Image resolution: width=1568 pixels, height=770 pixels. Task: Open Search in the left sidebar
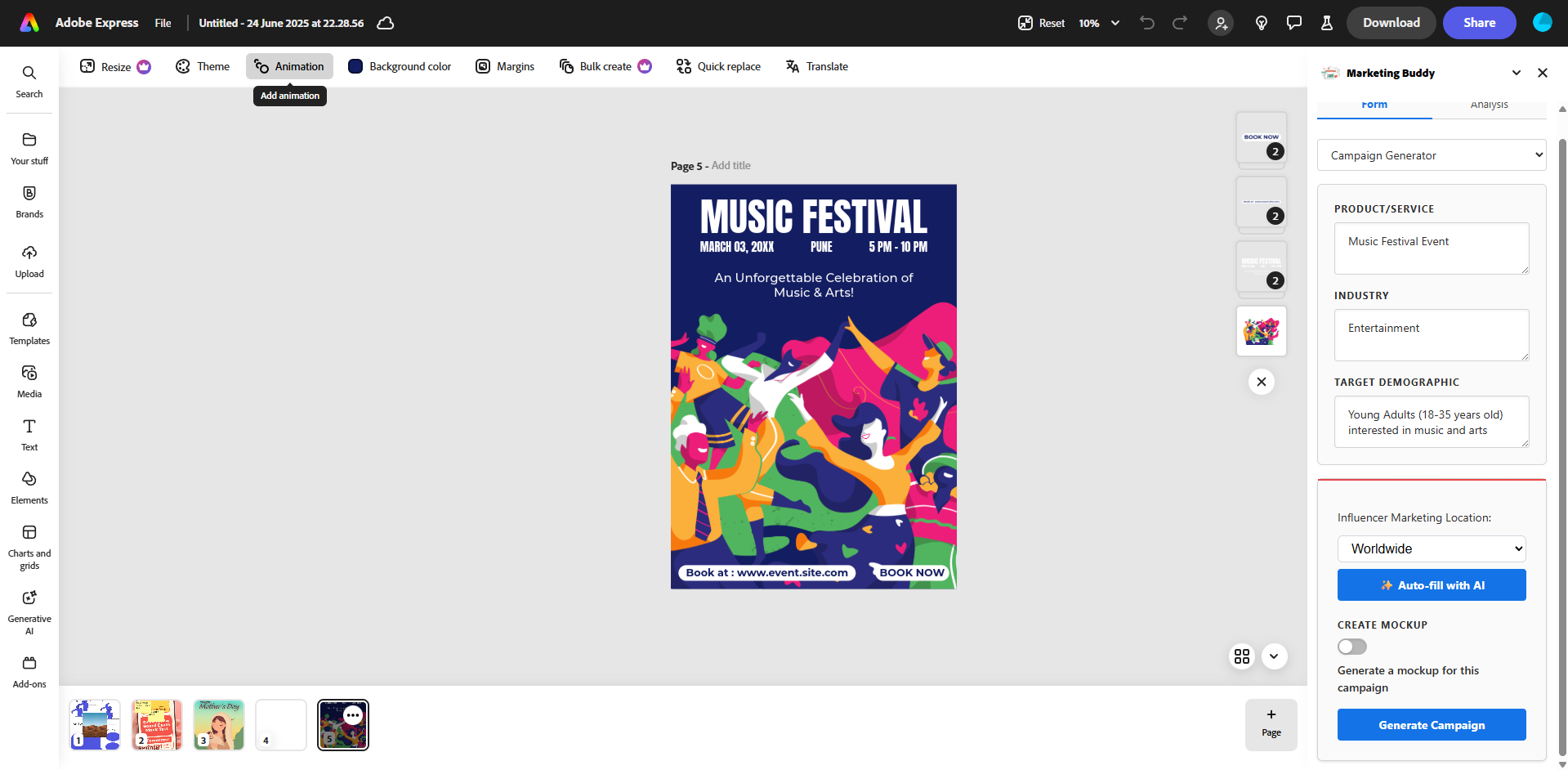point(29,82)
